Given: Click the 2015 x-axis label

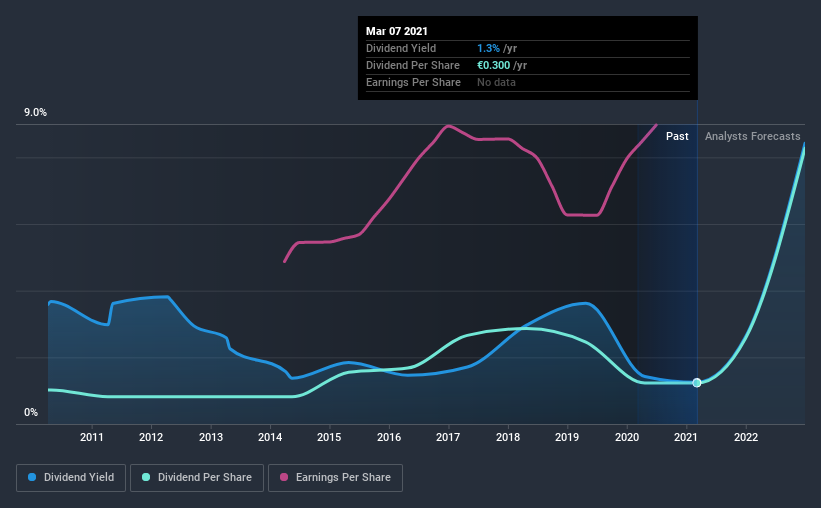Looking at the screenshot, I should tap(329, 437).
